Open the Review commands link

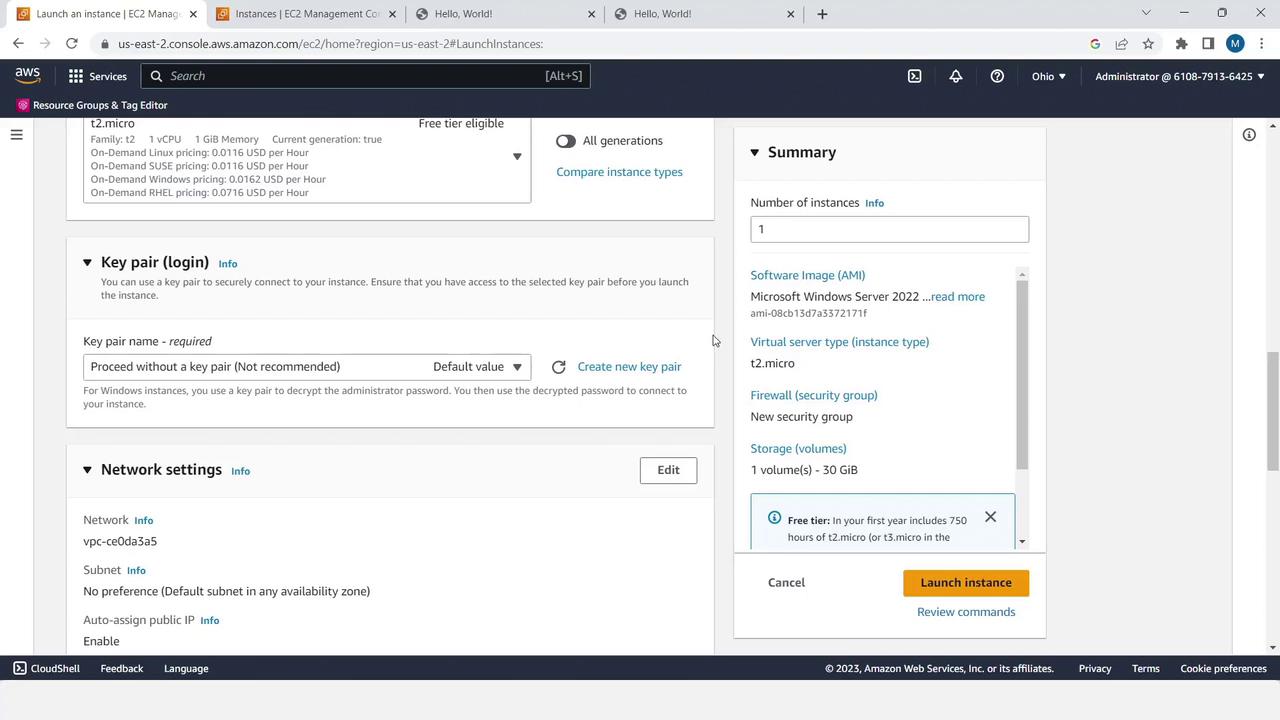pyautogui.click(x=966, y=612)
